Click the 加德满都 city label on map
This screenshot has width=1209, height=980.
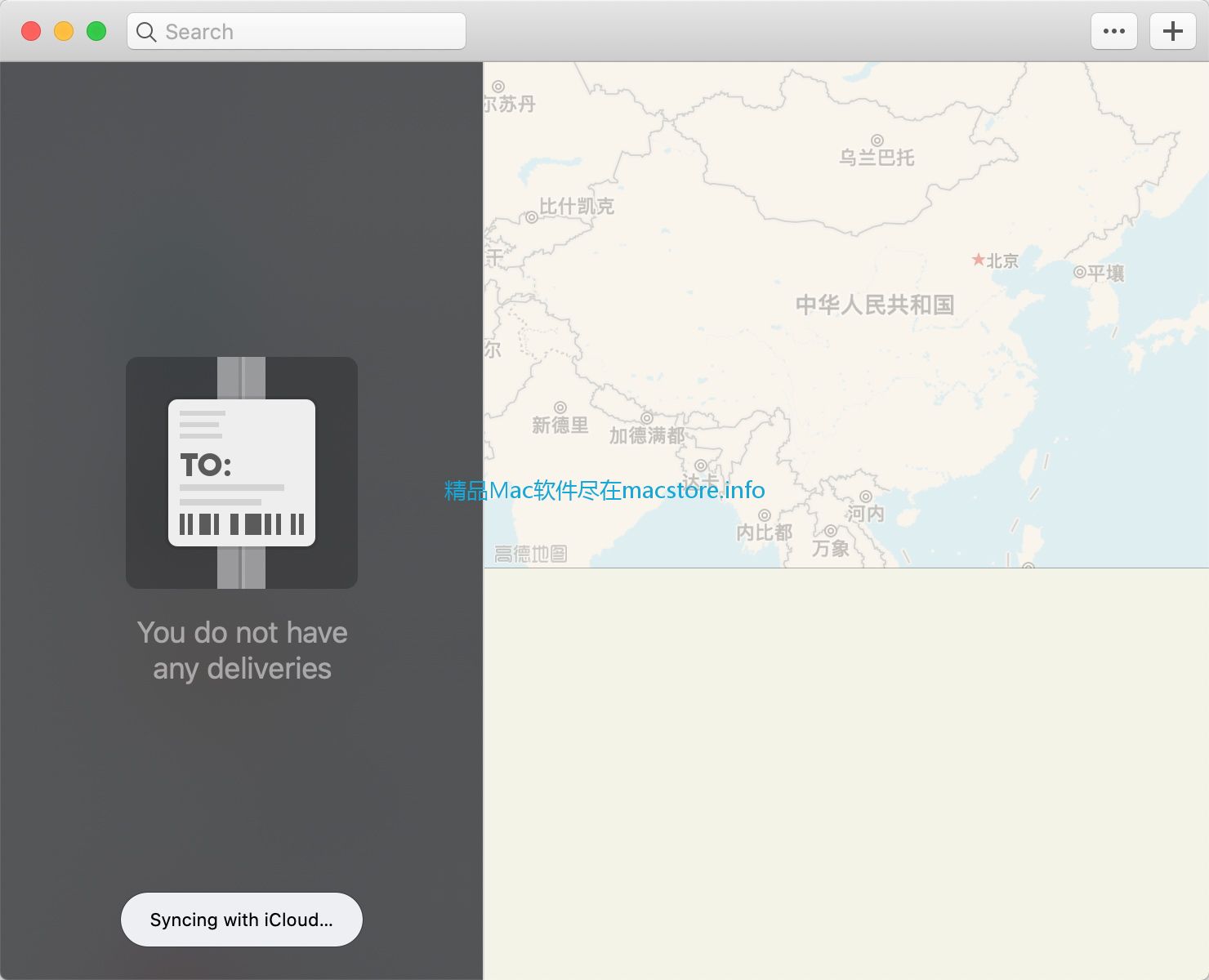647,435
